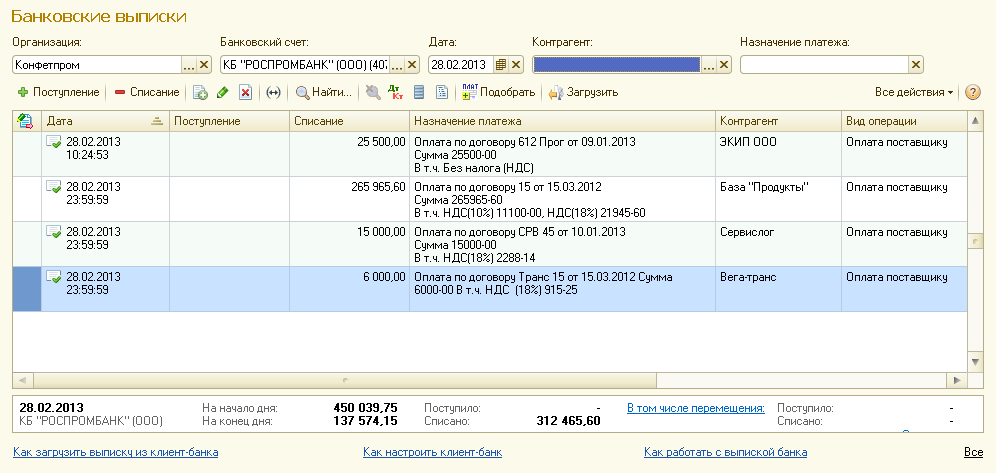Click the Поступление add button

click(x=58, y=92)
